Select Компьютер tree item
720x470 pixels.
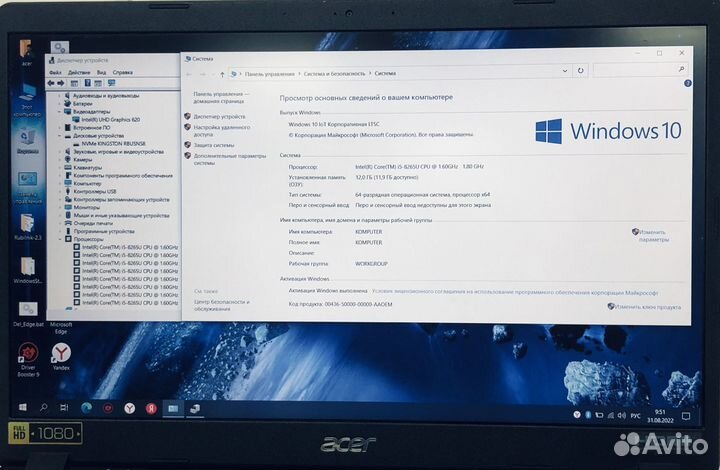[x=87, y=184]
